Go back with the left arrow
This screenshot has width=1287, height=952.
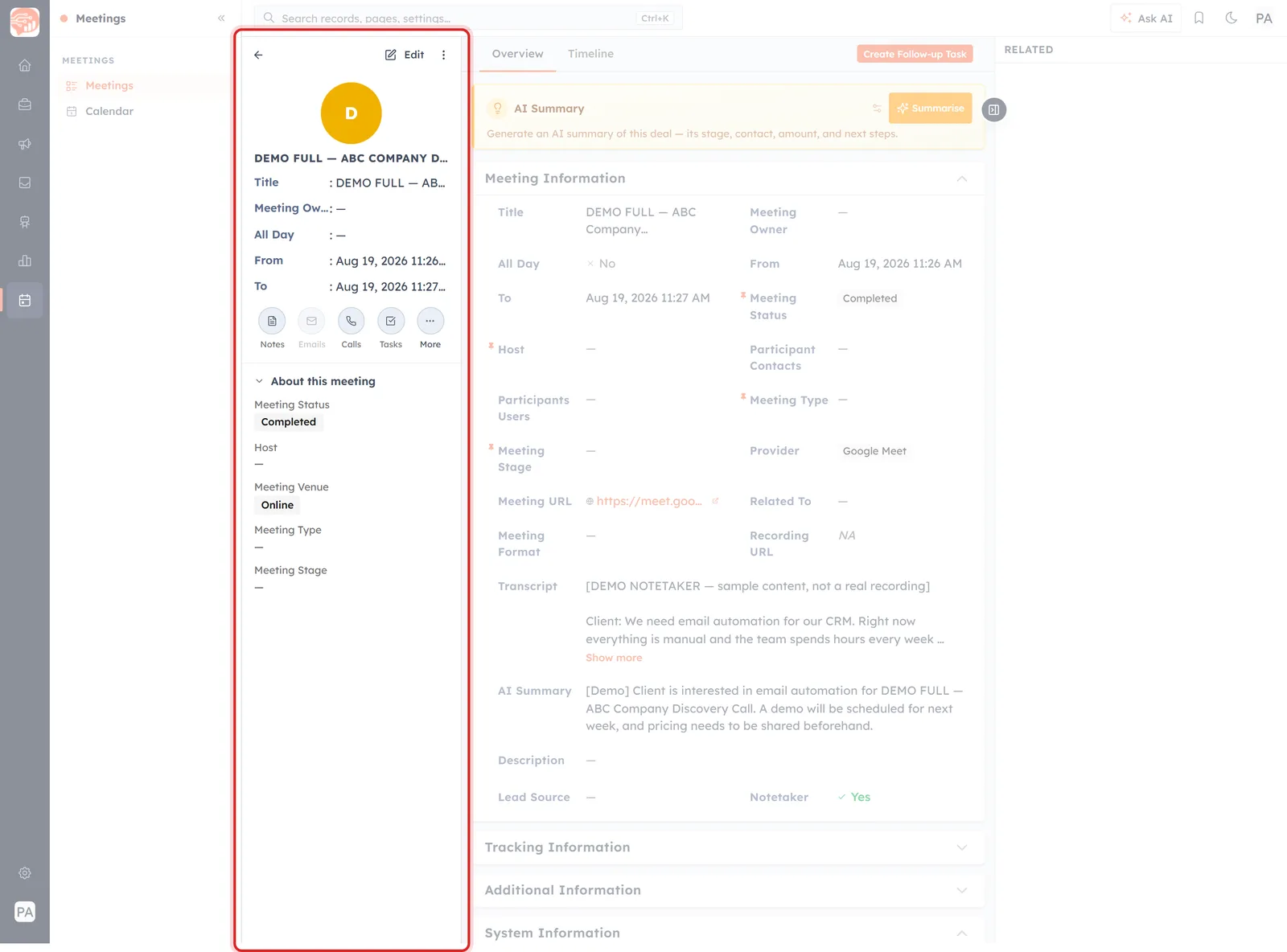pos(258,55)
